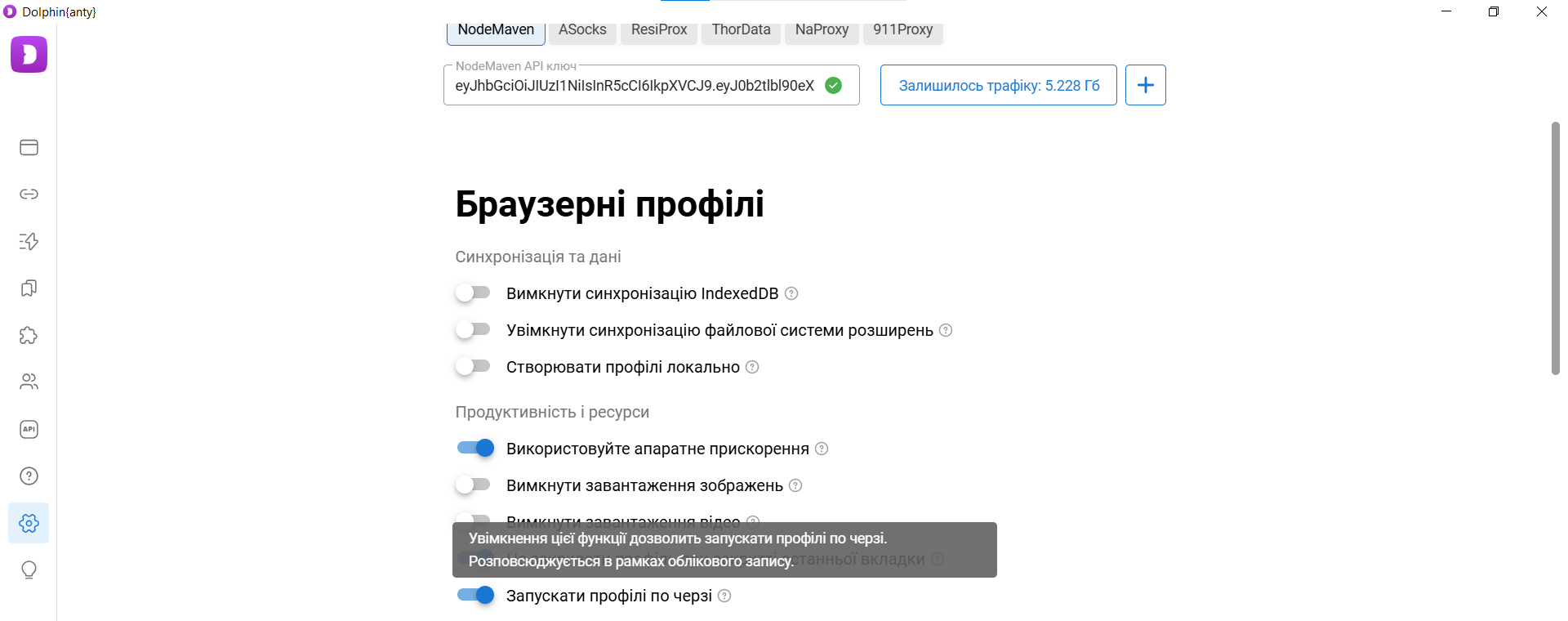The height and width of the screenshot is (621, 1568).
Task: Switch to the ASocks tab
Action: coord(582,30)
